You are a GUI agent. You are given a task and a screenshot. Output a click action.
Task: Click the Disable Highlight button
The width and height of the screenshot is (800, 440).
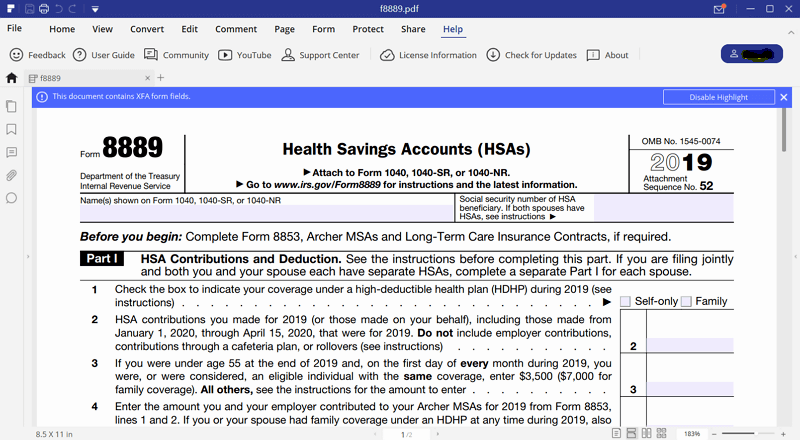pos(718,97)
